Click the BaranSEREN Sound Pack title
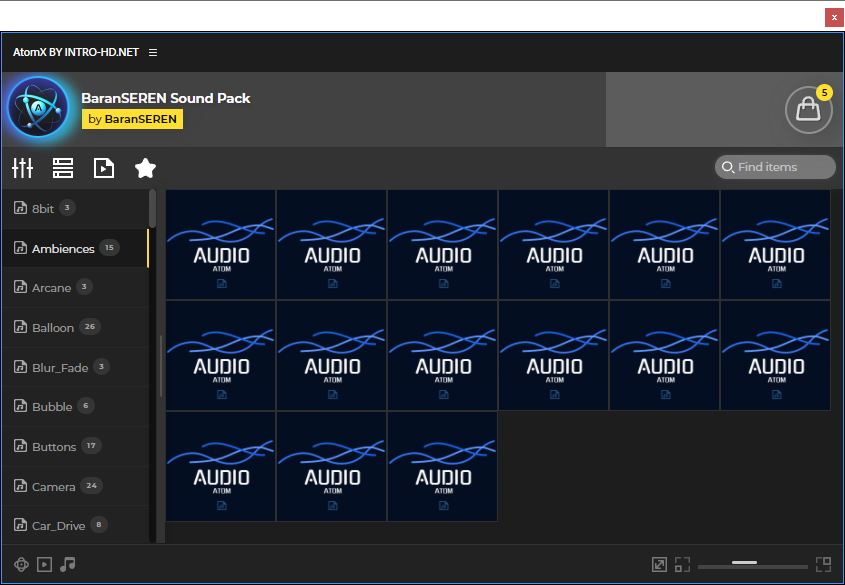This screenshot has width=845, height=585. pyautogui.click(x=165, y=98)
